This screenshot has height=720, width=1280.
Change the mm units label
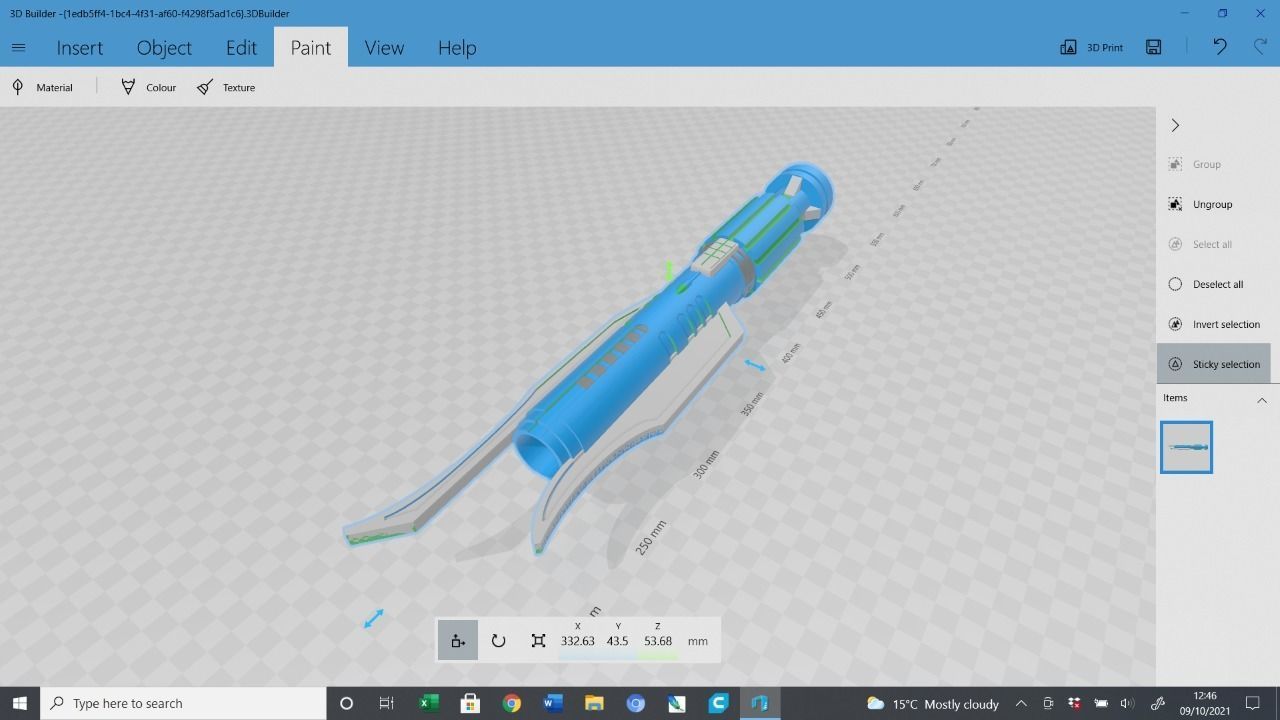pos(698,641)
